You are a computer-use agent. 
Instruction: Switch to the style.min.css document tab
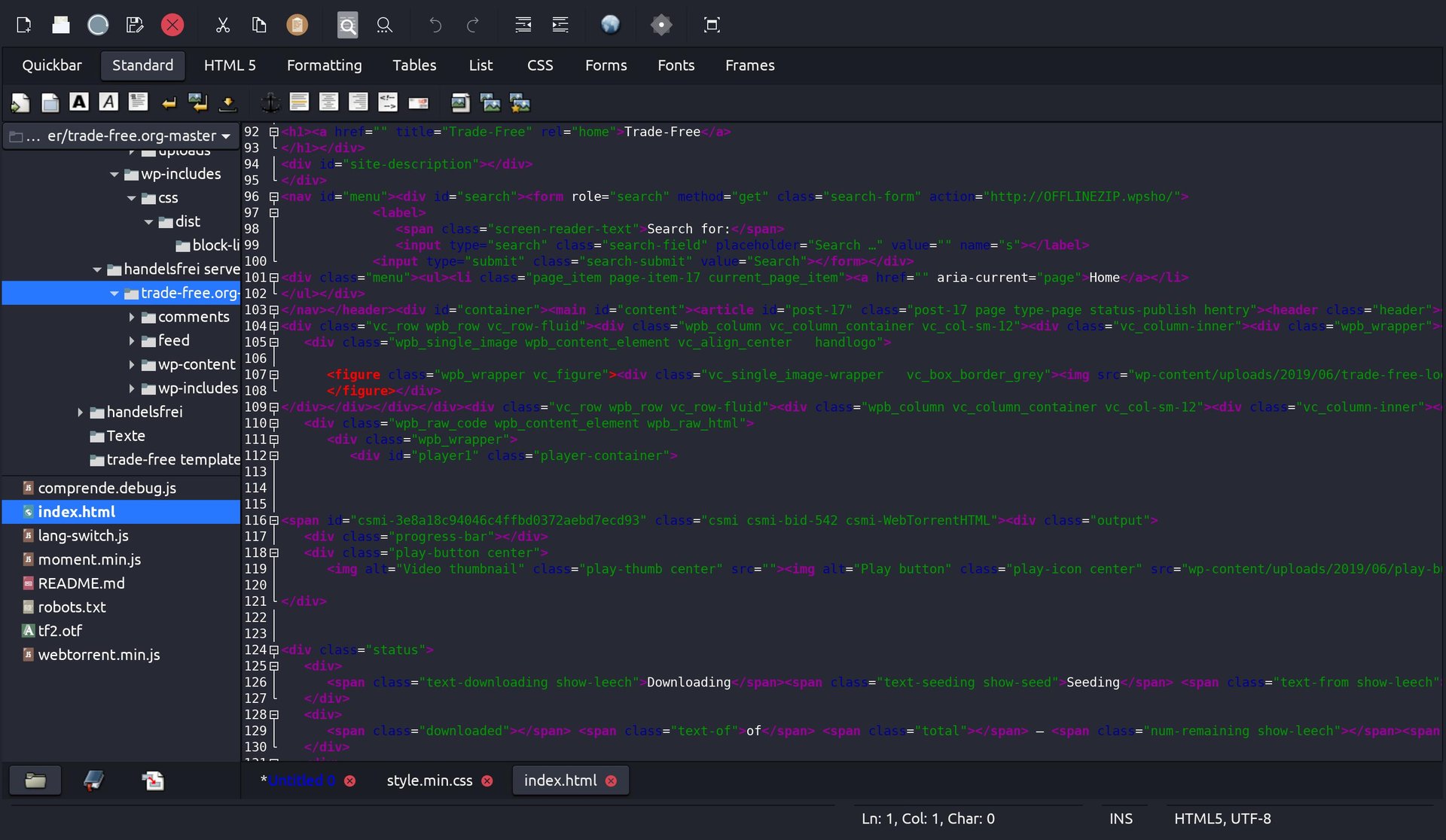click(x=429, y=781)
